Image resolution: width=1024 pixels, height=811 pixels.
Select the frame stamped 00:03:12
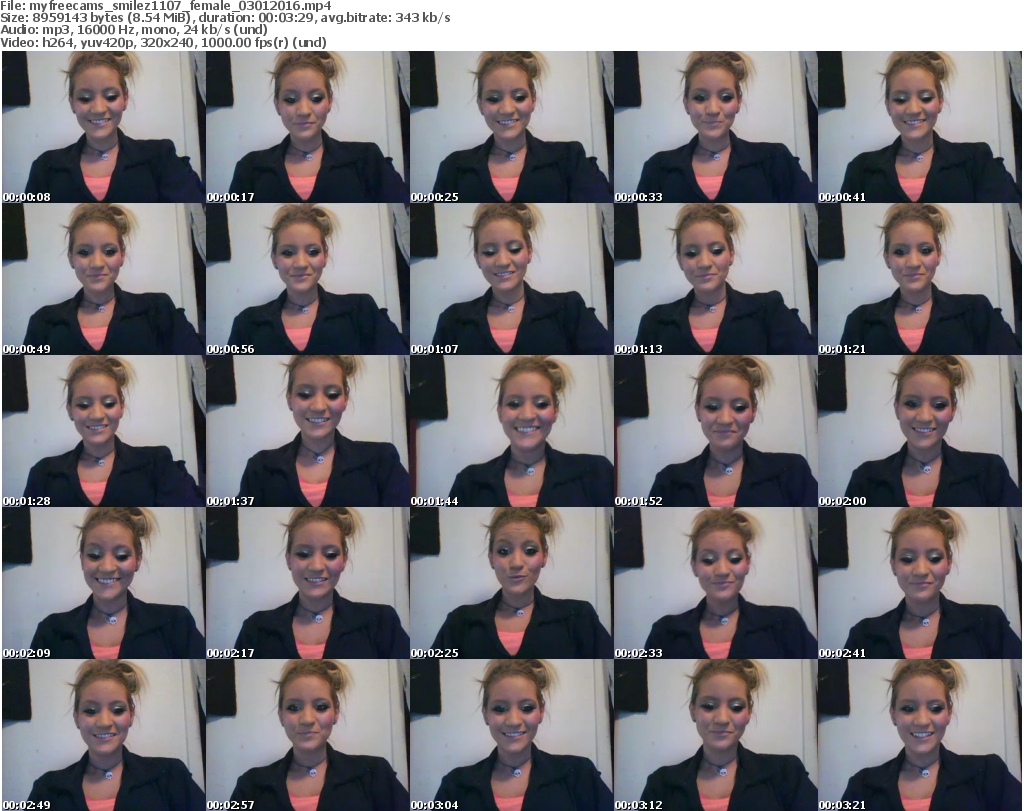(x=715, y=735)
